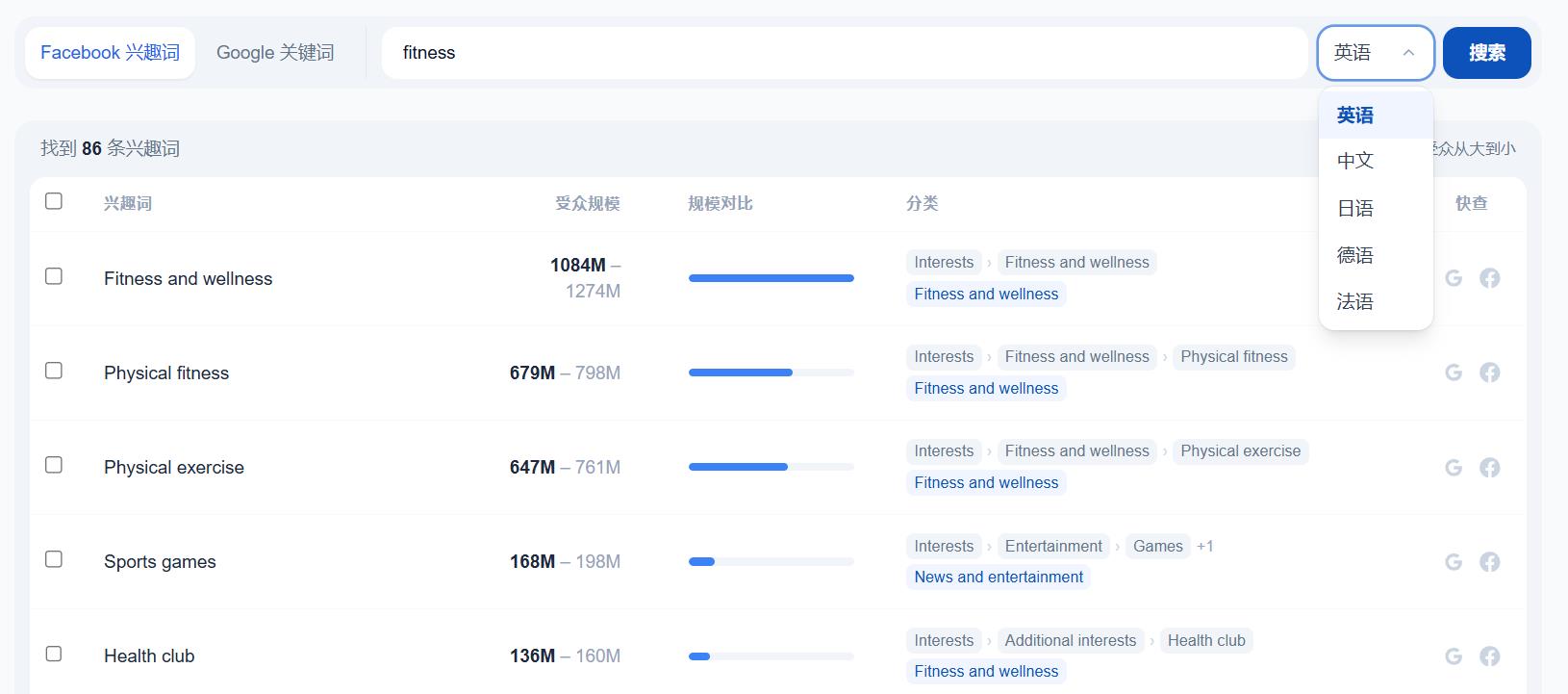1568x694 pixels.
Task: Mark the Sports games checkbox
Action: tap(54, 559)
